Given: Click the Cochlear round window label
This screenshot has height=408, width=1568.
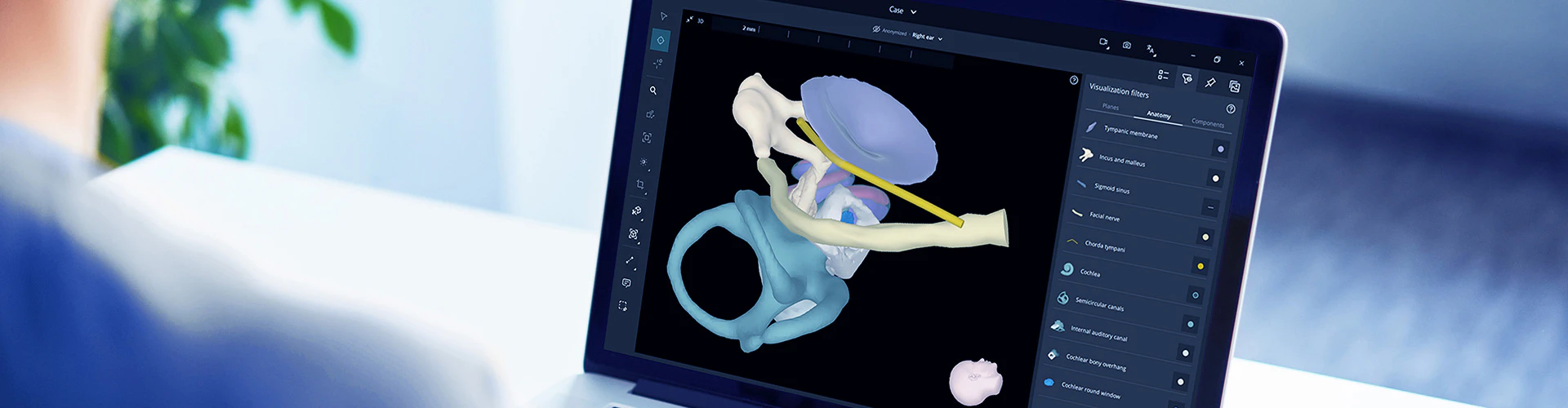Looking at the screenshot, I should click(1091, 390).
